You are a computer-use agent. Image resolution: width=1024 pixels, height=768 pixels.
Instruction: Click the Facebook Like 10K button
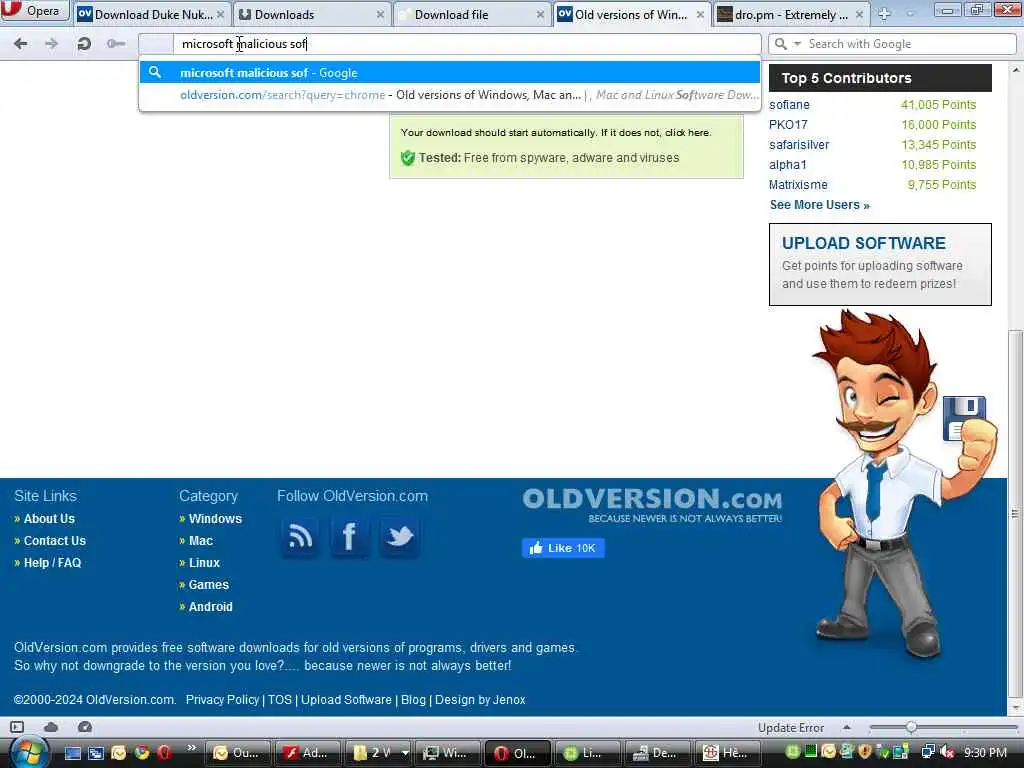pyautogui.click(x=563, y=548)
